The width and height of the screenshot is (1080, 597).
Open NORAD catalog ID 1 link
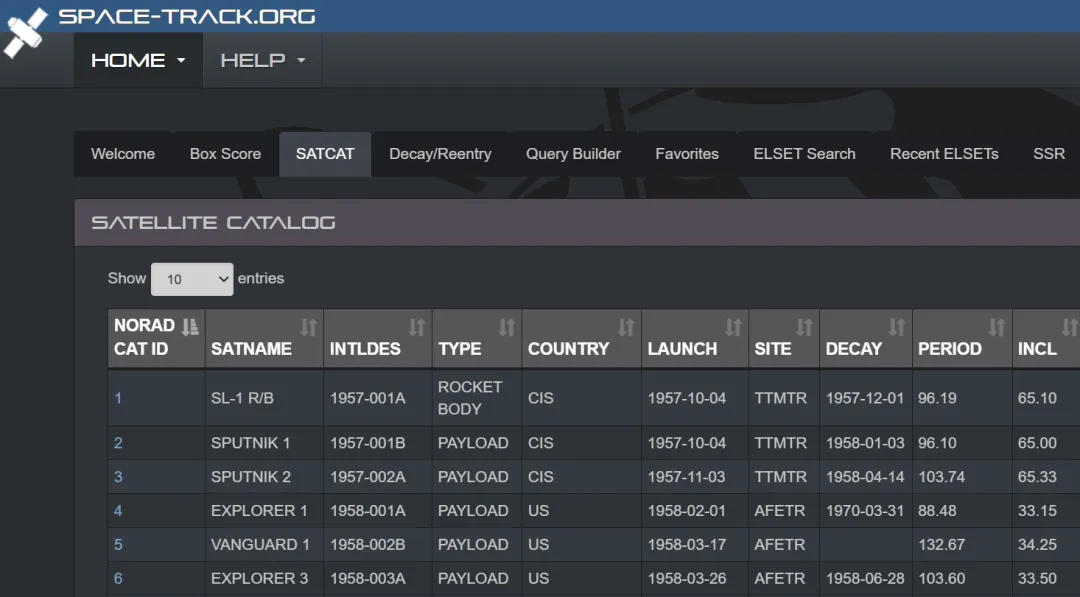[x=118, y=398]
